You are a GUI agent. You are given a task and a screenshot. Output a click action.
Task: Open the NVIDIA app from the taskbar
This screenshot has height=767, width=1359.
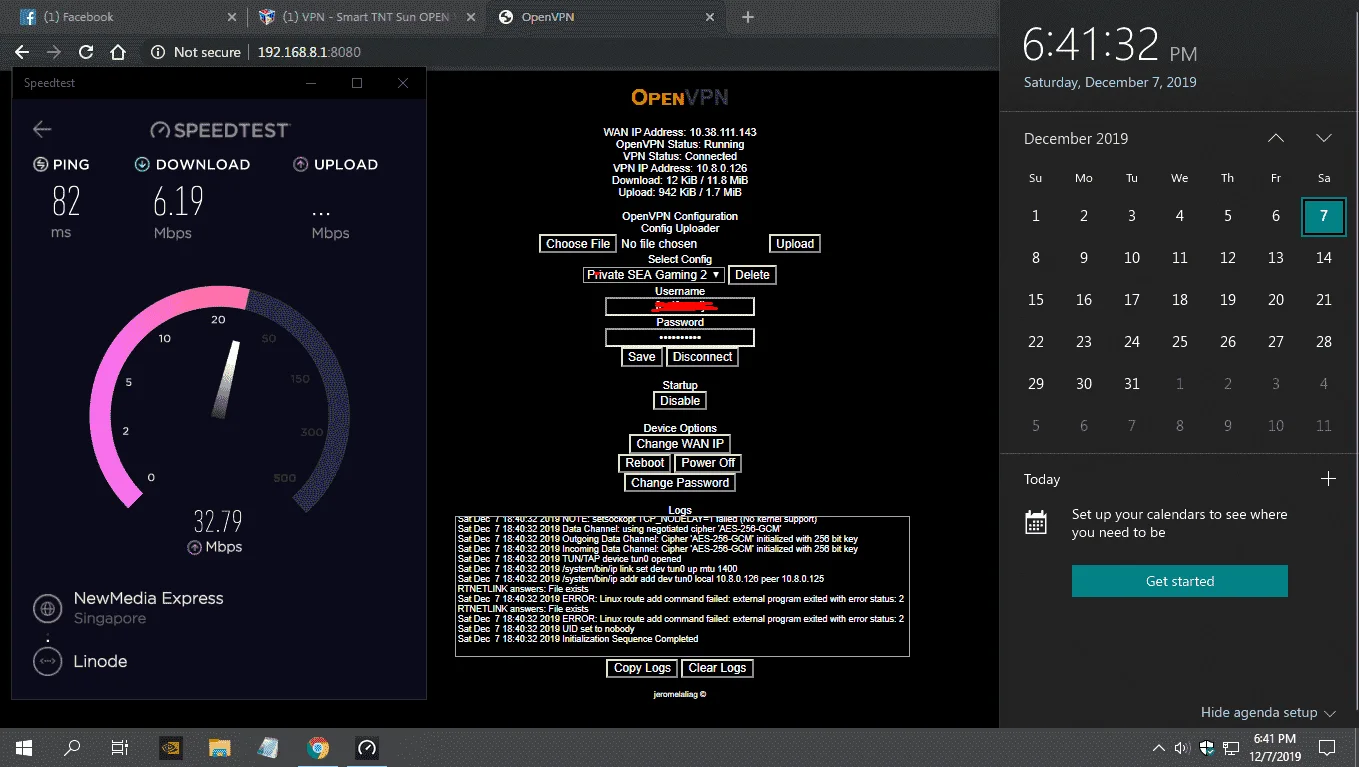[x=170, y=747]
